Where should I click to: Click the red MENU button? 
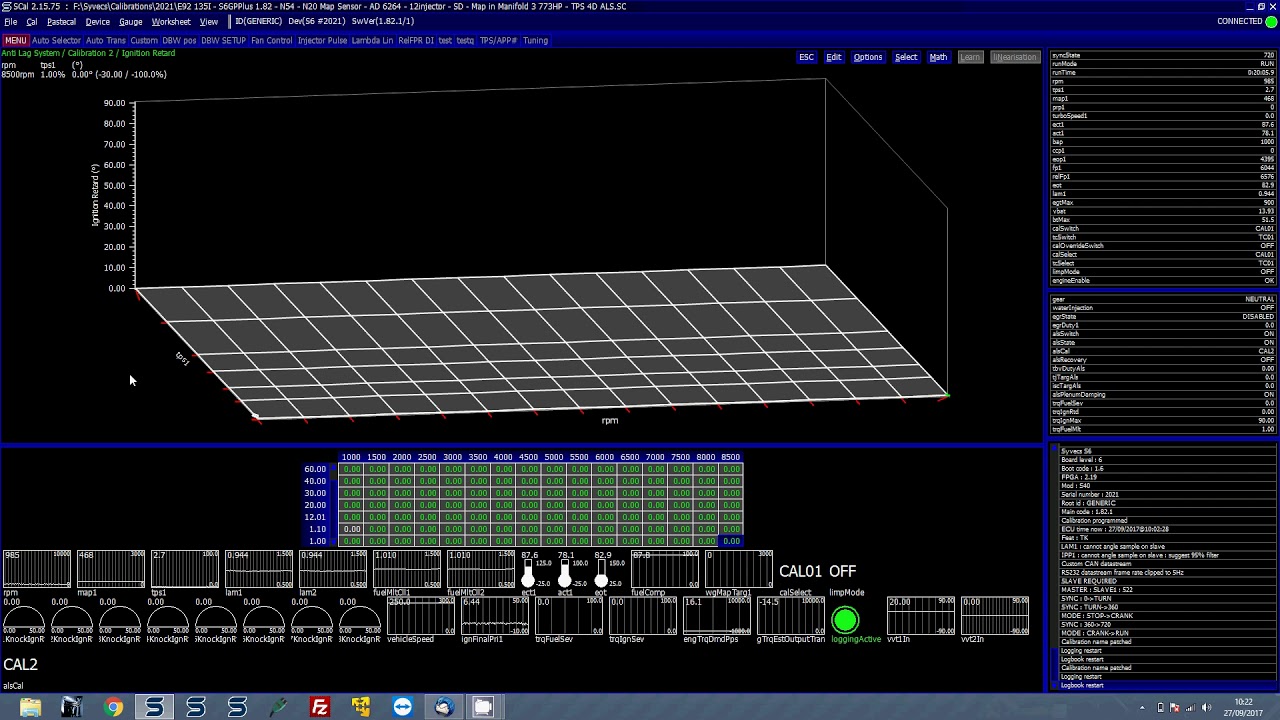point(15,41)
